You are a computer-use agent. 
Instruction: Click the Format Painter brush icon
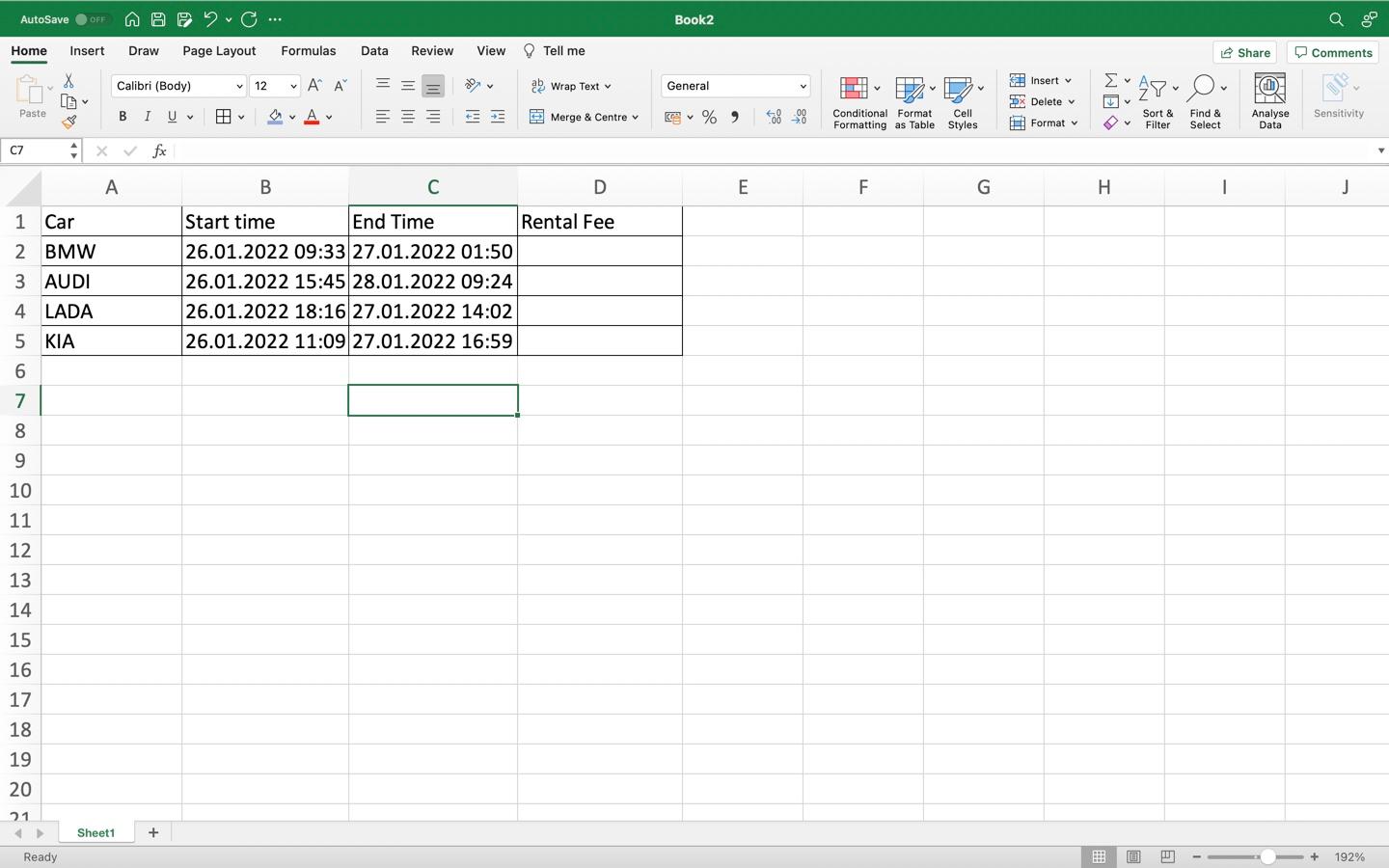point(68,122)
